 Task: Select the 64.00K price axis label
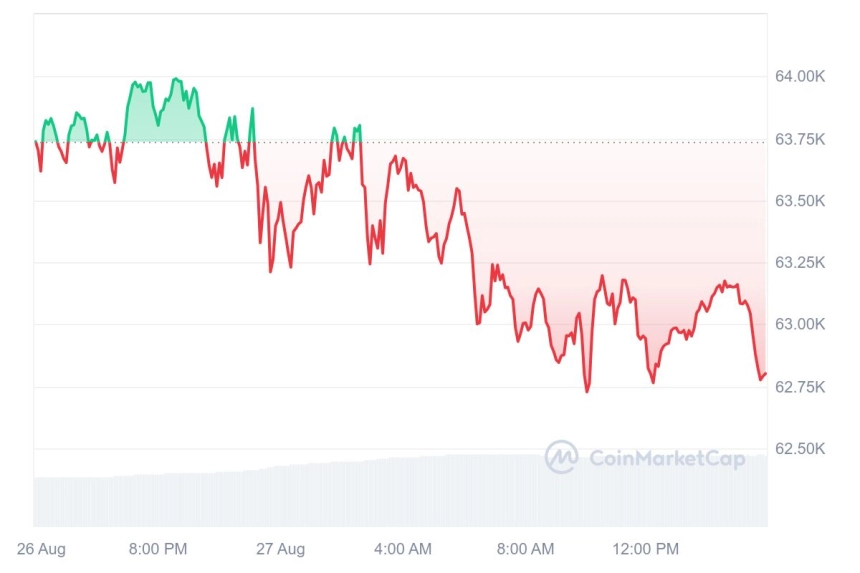pos(800,76)
